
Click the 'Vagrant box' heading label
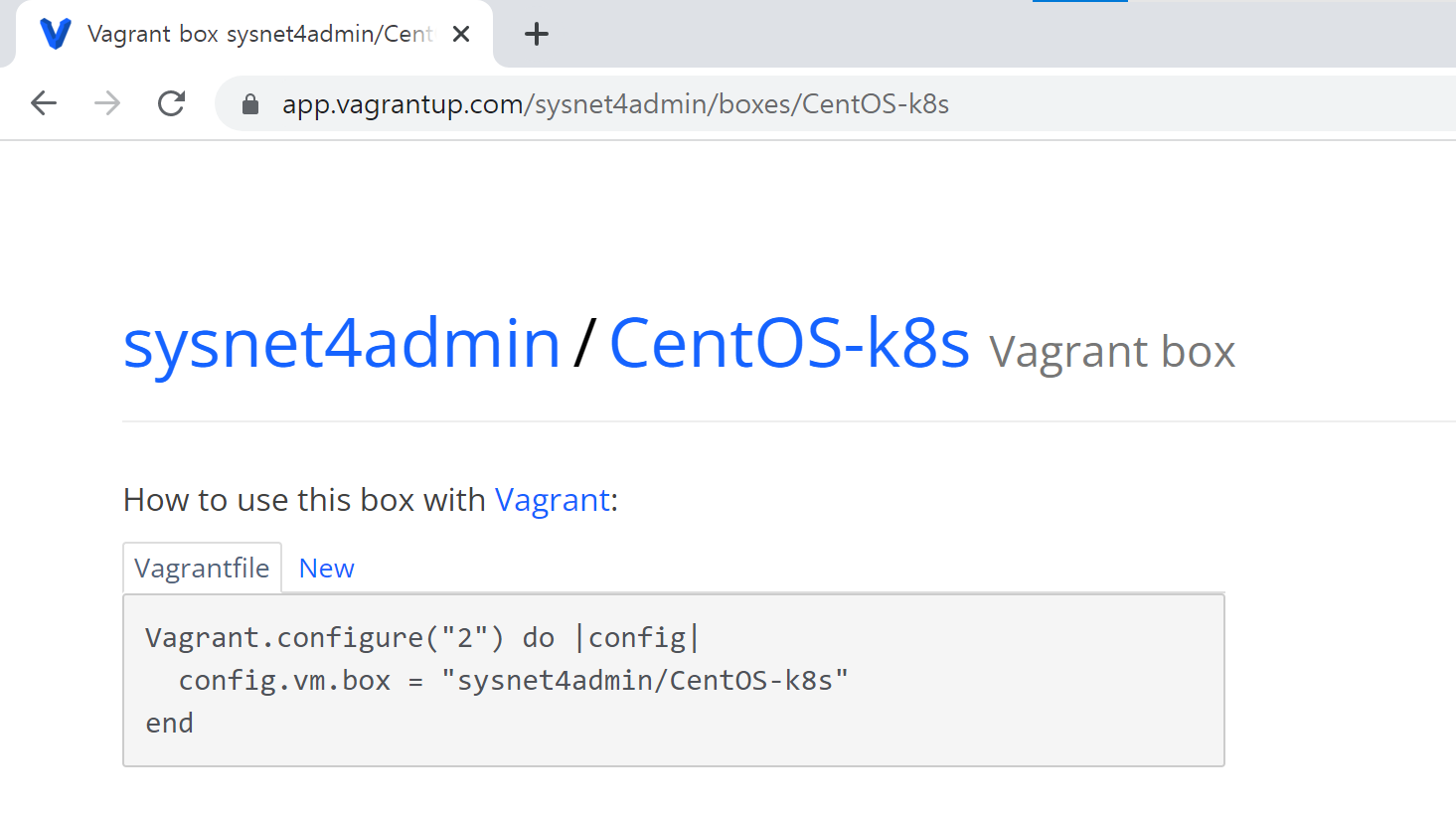pyautogui.click(x=1112, y=351)
